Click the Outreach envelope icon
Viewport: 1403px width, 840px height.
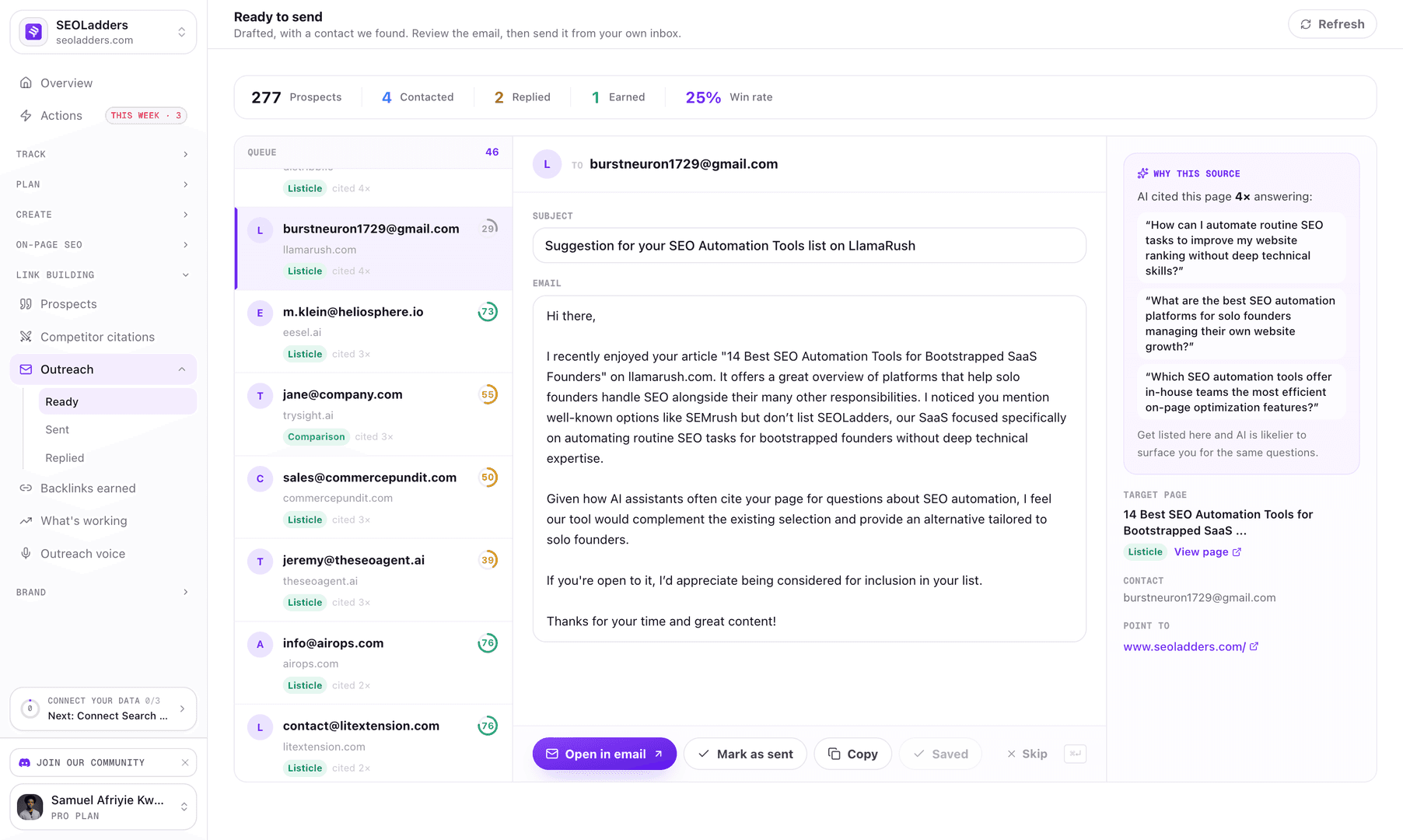26,369
